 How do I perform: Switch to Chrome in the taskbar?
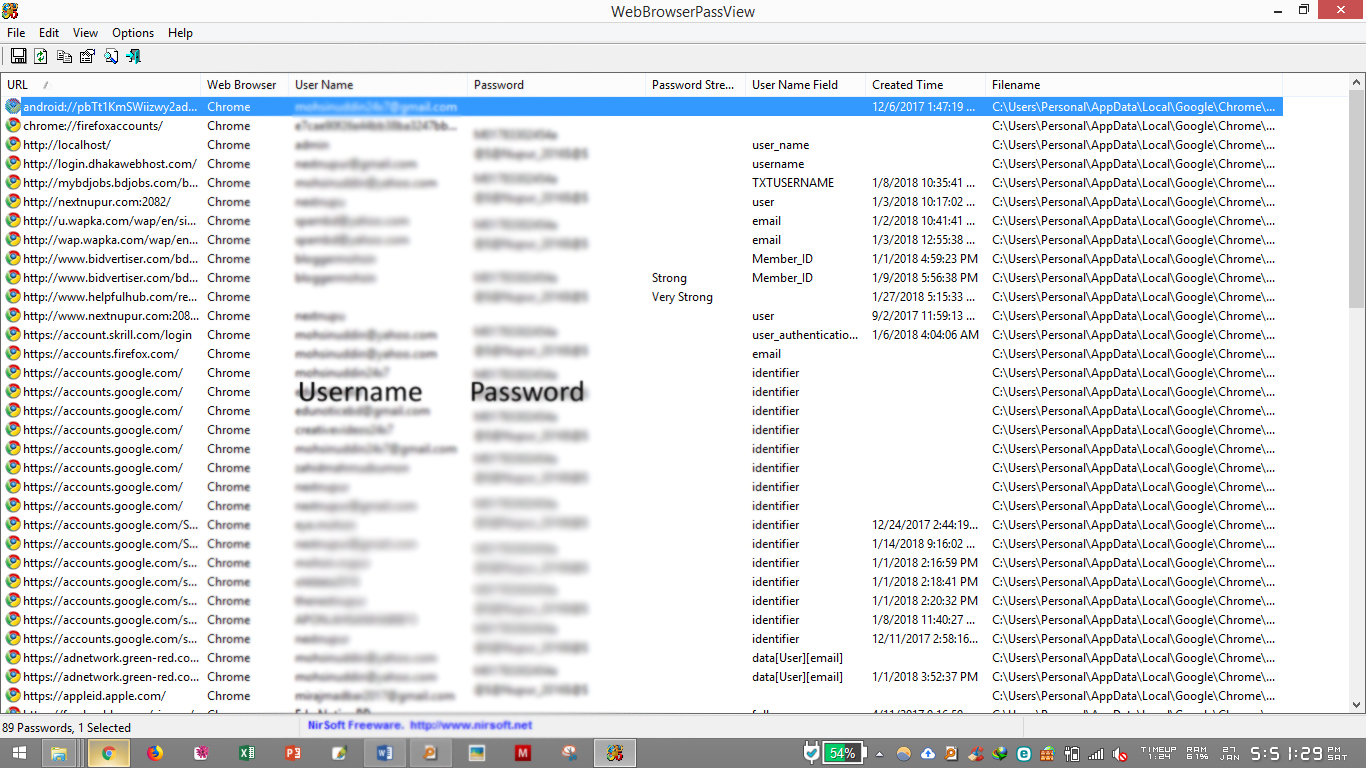(x=108, y=753)
